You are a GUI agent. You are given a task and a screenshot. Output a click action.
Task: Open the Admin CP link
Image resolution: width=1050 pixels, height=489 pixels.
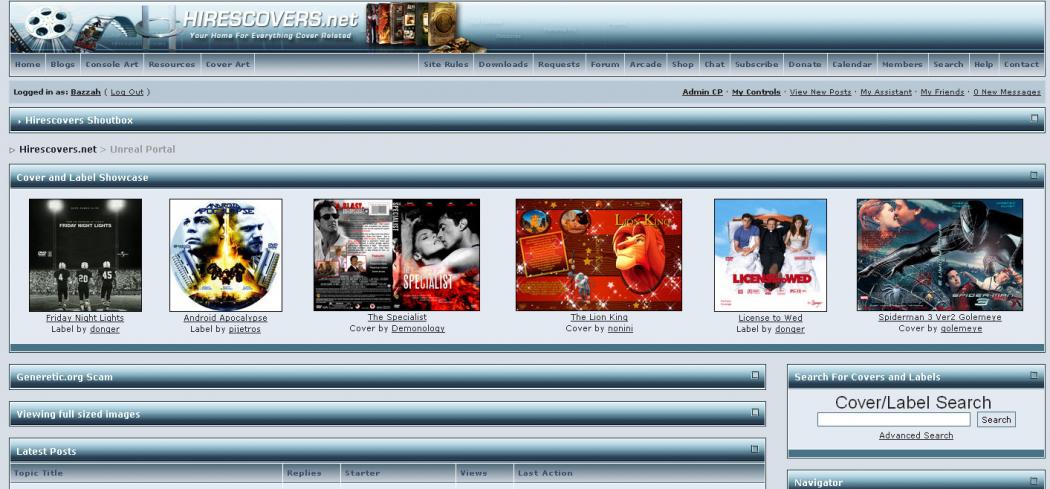click(702, 92)
